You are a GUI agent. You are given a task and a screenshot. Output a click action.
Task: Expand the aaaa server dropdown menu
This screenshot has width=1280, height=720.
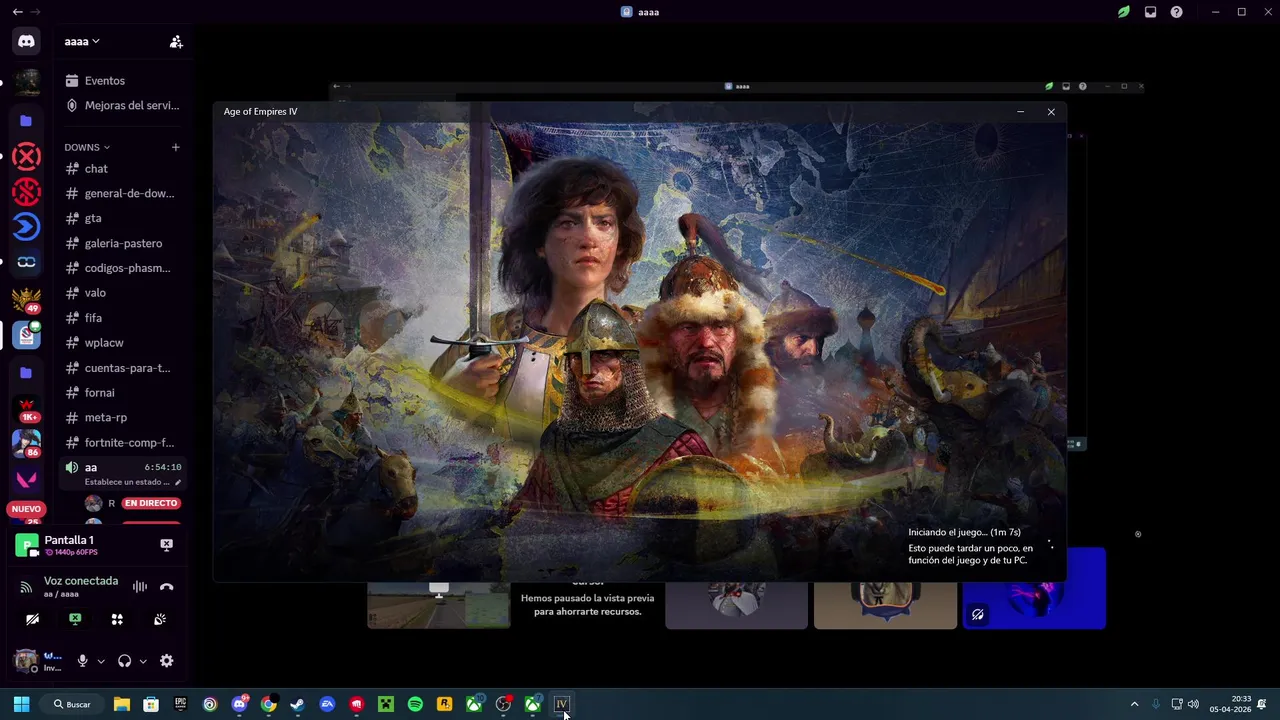pyautogui.click(x=82, y=41)
